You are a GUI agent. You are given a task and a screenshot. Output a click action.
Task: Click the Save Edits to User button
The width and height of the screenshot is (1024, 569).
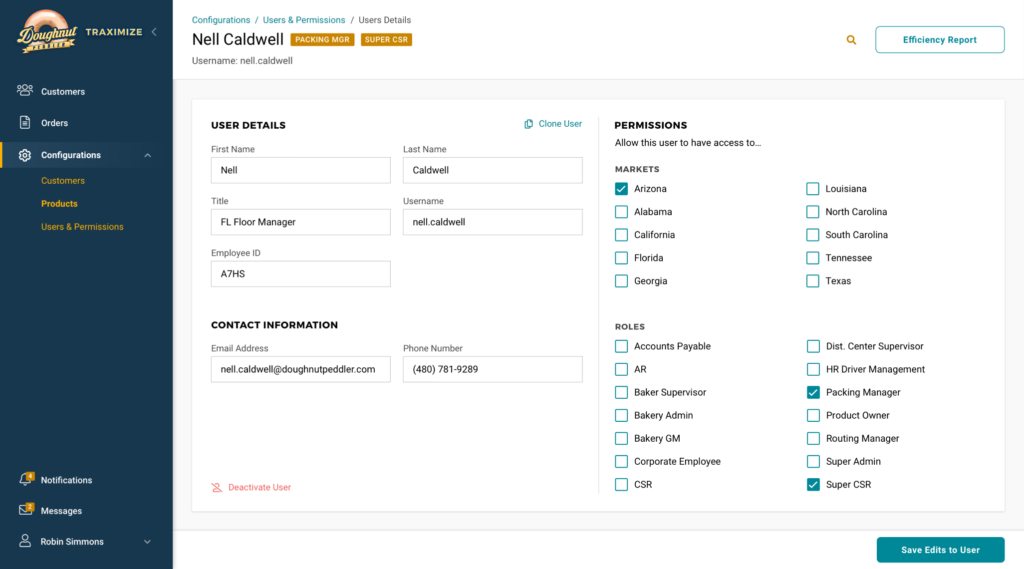tap(940, 550)
